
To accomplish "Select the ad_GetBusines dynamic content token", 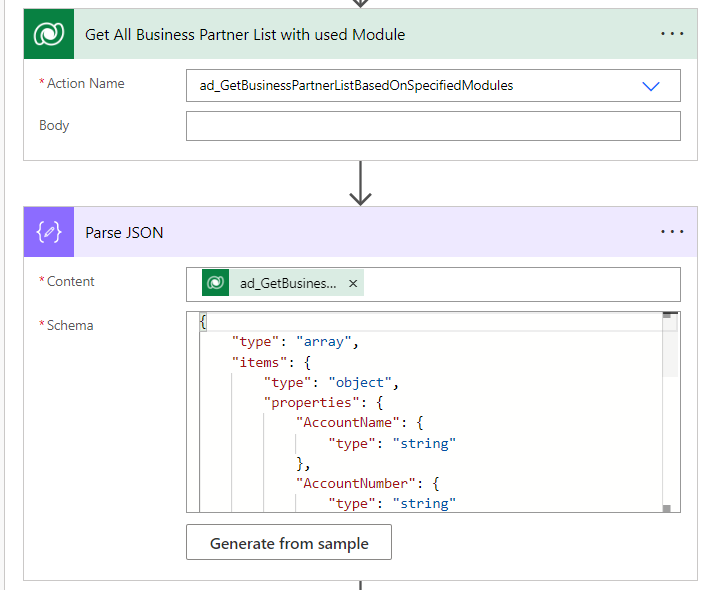I will [288, 284].
